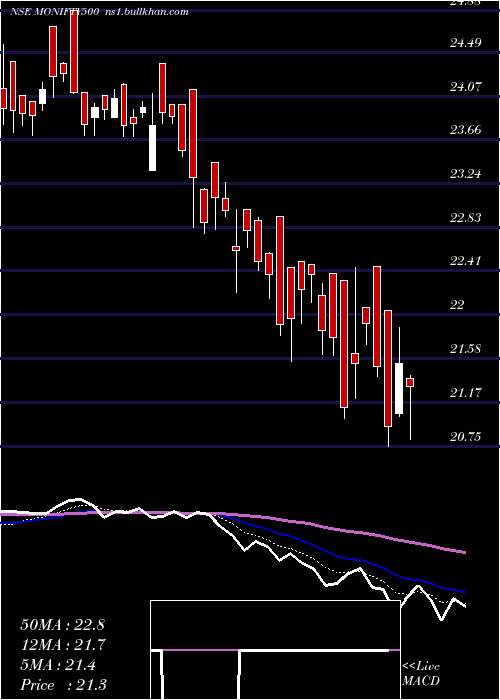This screenshot has height=700, width=500.
Task: Click the 23.66 price axis label
Action: click(x=466, y=130)
